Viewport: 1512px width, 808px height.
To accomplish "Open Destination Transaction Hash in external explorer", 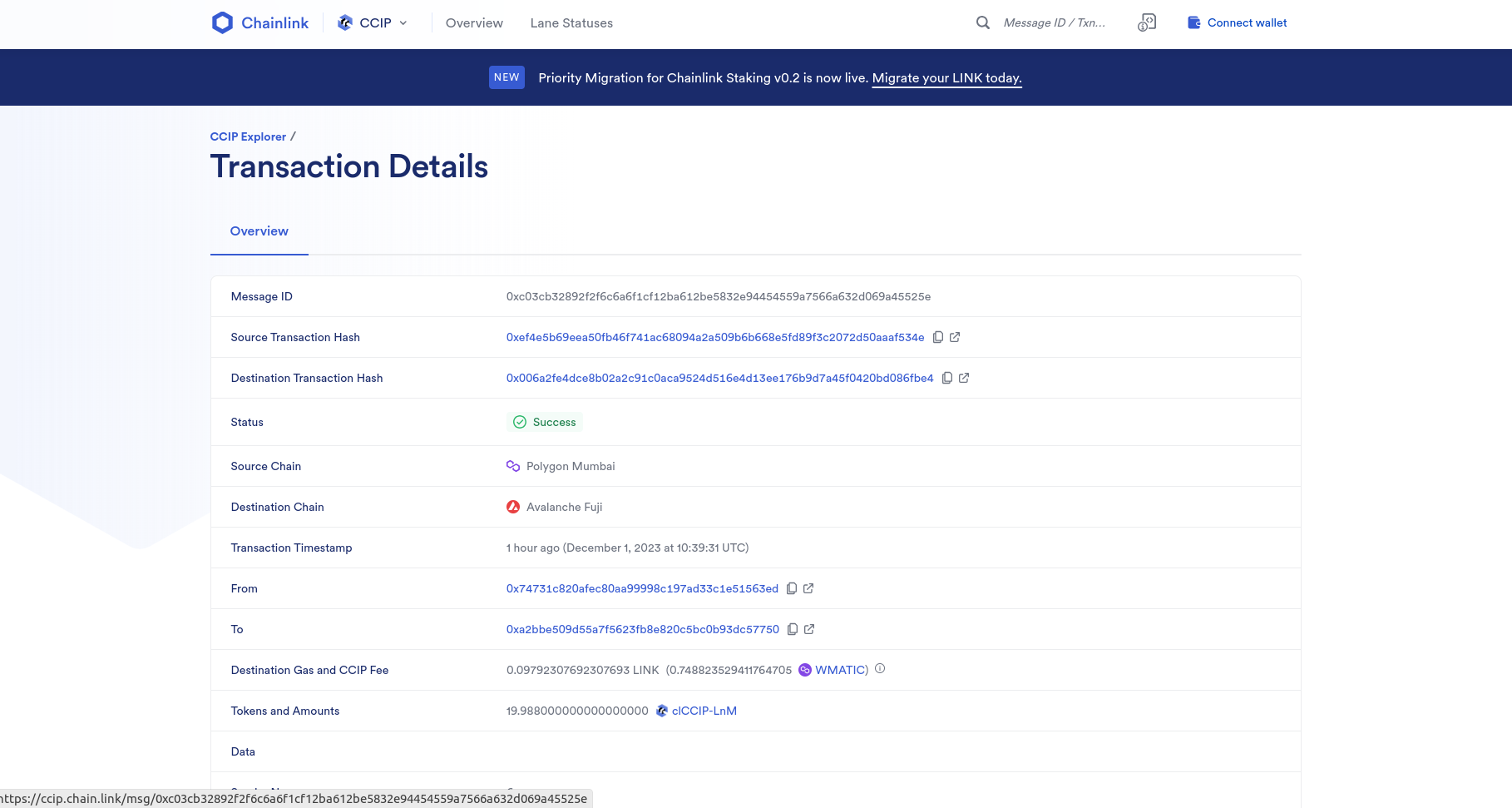I will click(964, 378).
